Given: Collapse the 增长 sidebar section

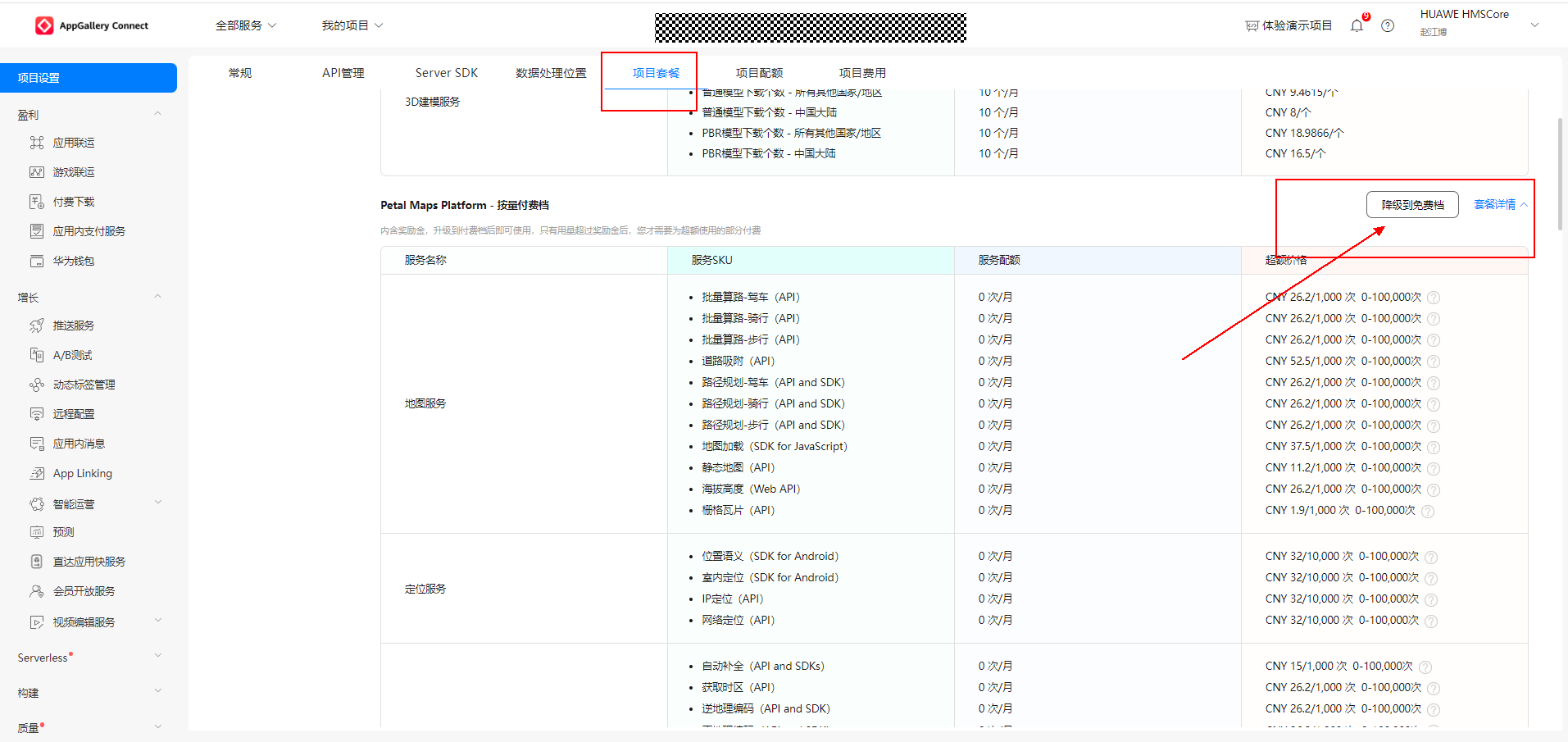Looking at the screenshot, I should (157, 297).
